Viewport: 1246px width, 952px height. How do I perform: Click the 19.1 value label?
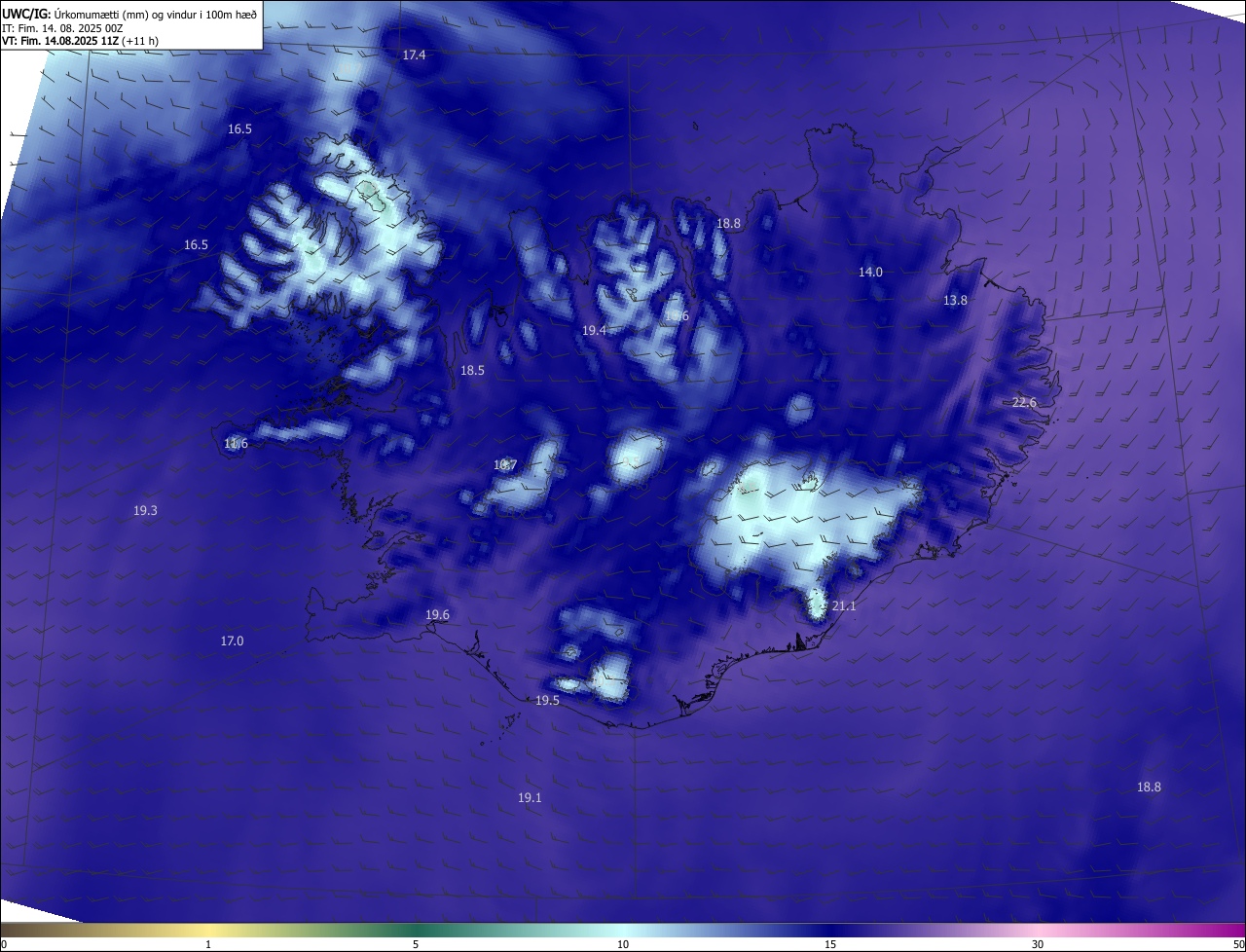[x=530, y=798]
